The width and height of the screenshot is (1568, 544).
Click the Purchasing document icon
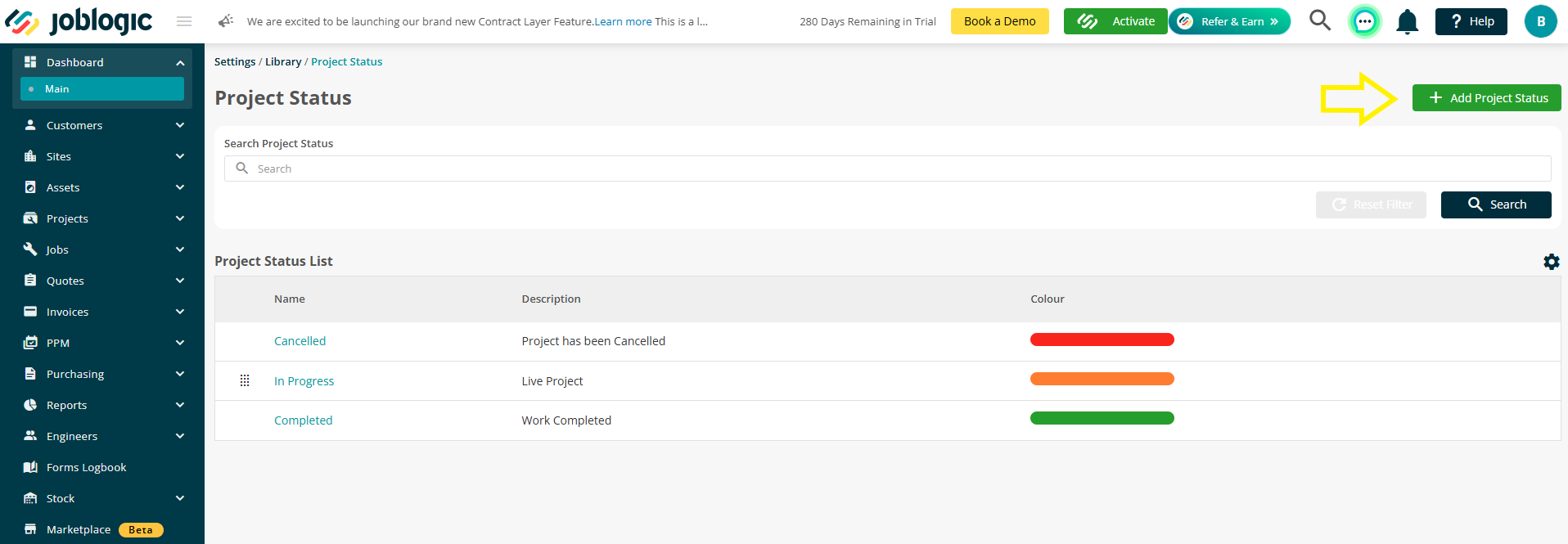(x=30, y=374)
